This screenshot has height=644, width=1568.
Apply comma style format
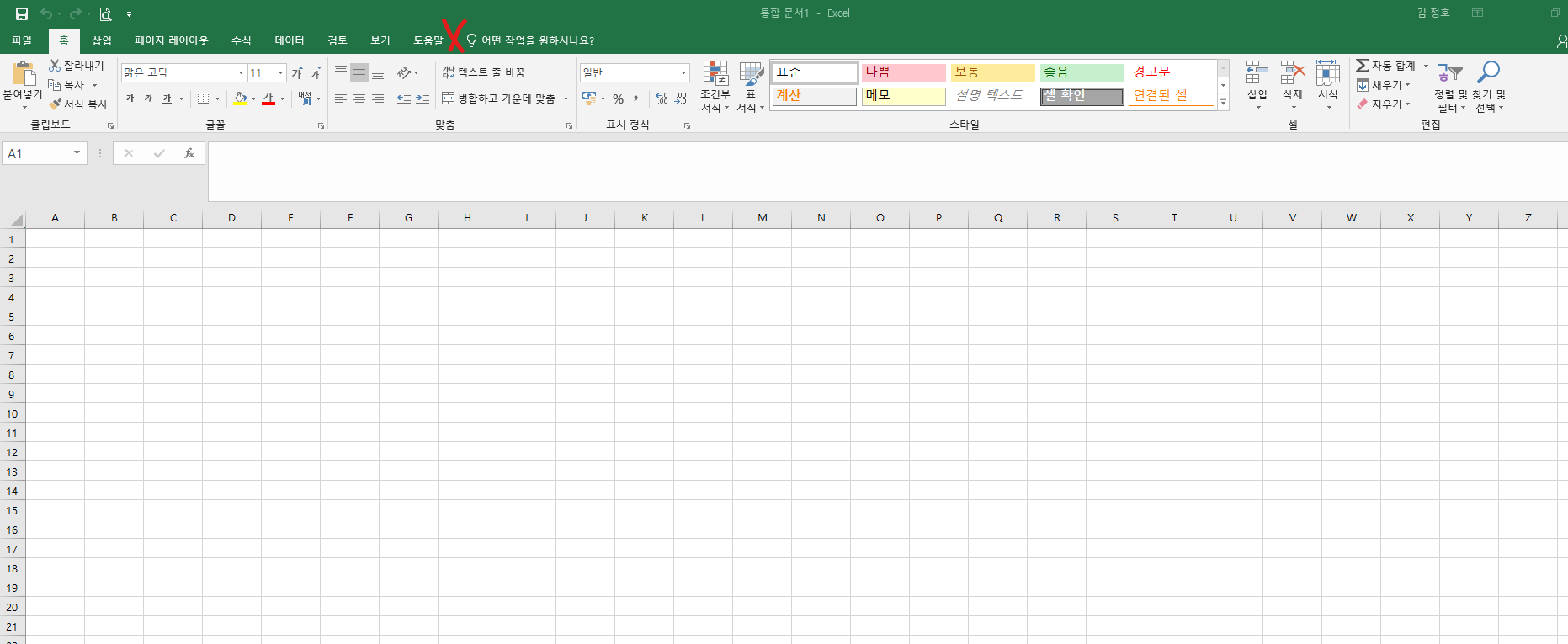click(x=637, y=98)
